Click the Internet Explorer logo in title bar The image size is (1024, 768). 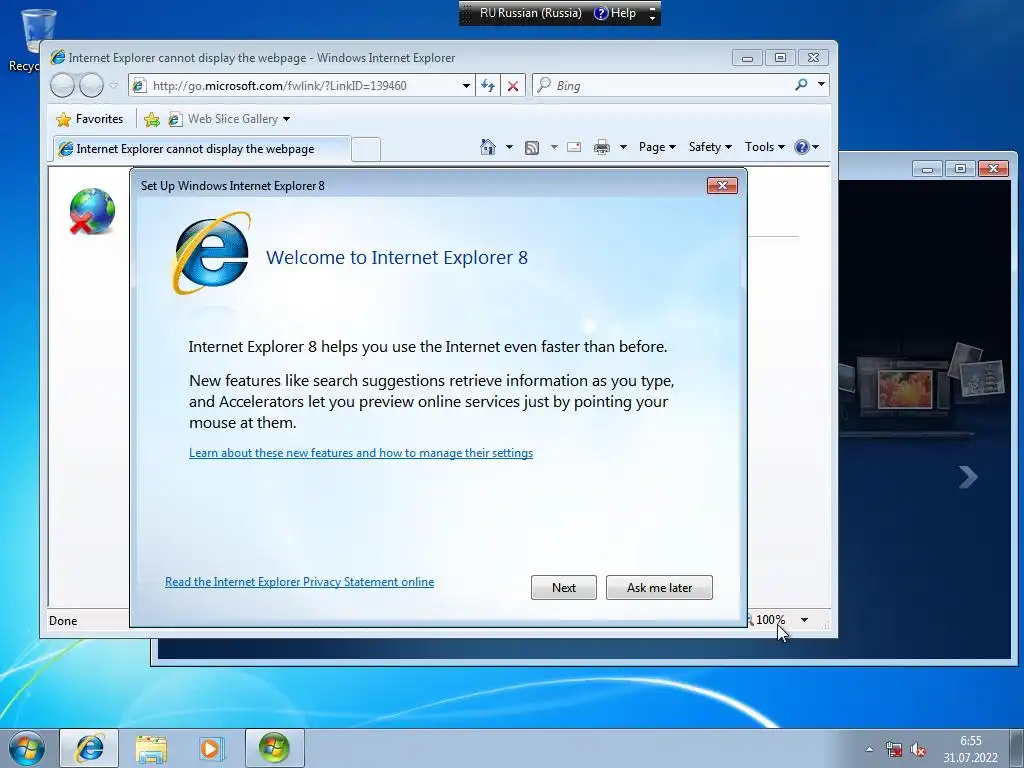tap(58, 57)
